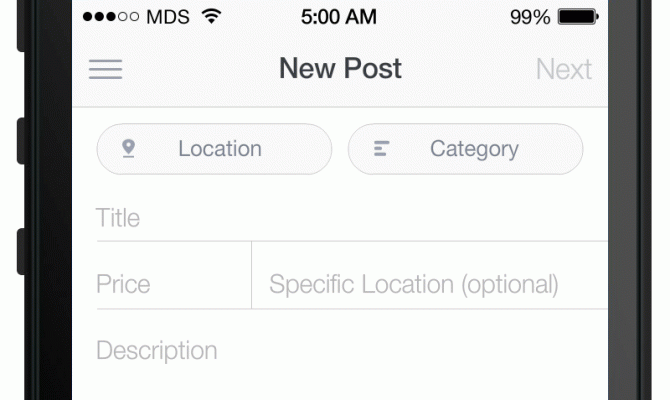Focus the Description text area
Screen dimensions: 670x400
tap(350, 351)
